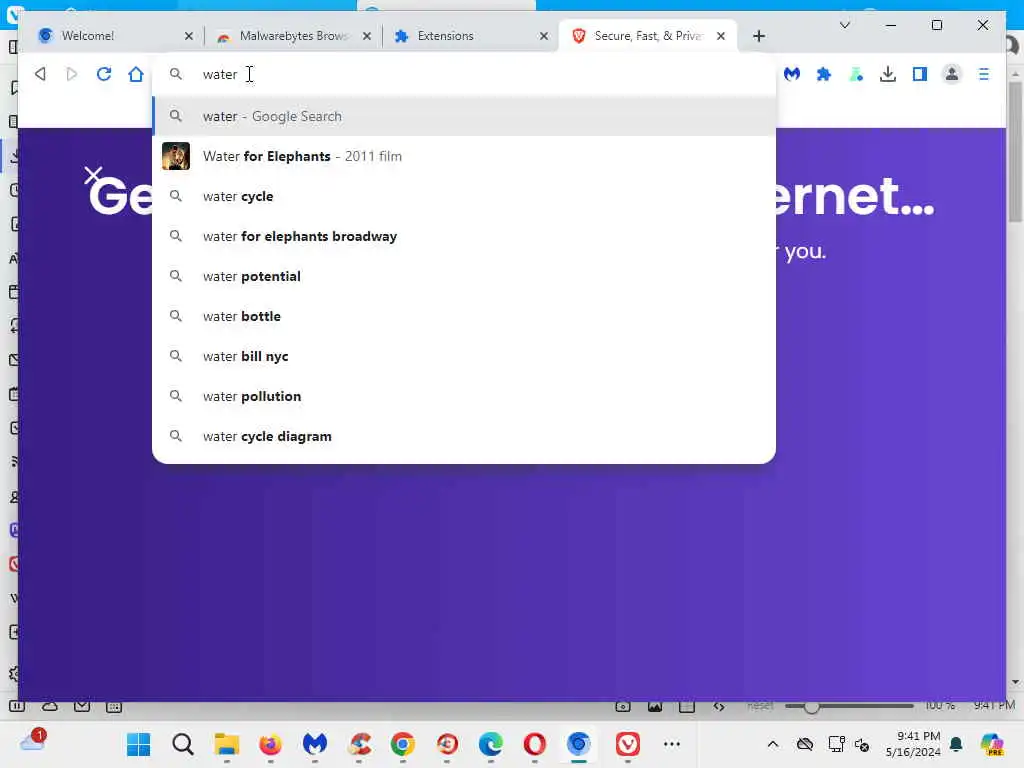Screen dimensions: 1024x768
Task: Click the page scrollbar up arrow
Action: (x=1015, y=74)
